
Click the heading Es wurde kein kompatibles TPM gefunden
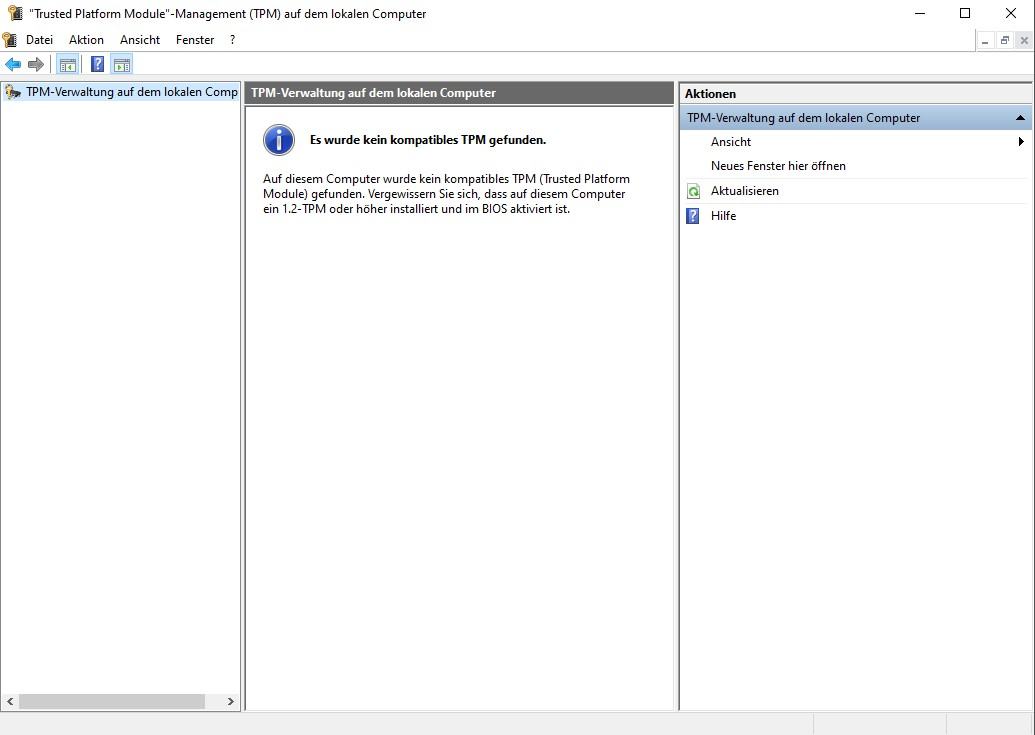point(428,140)
